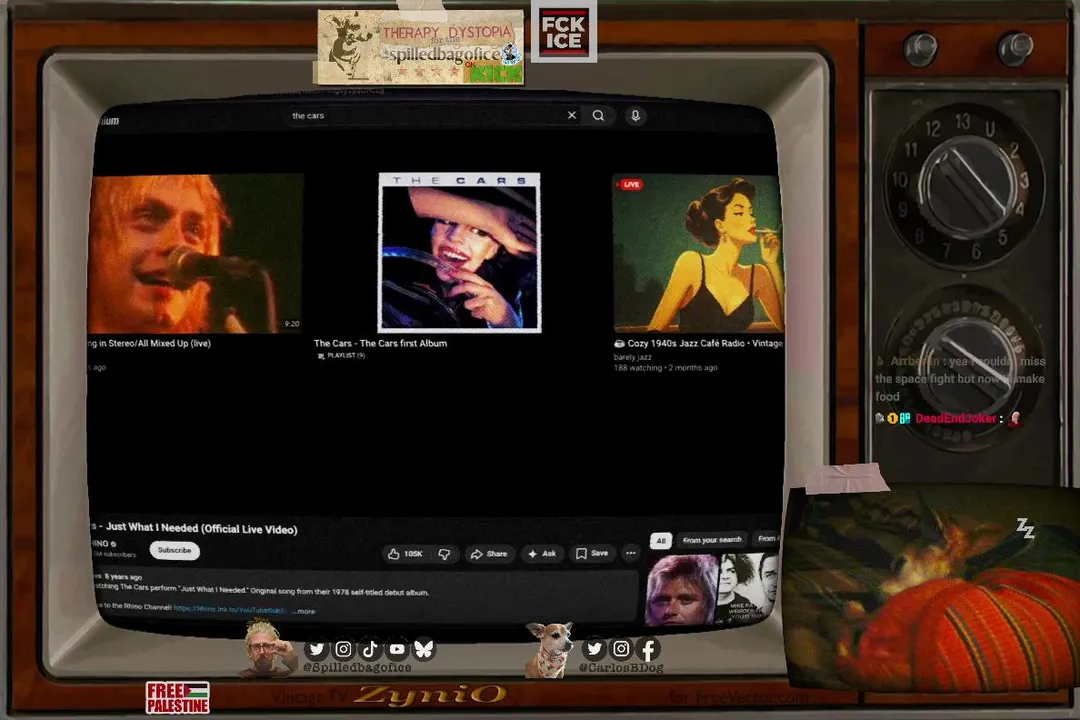This screenshot has height=720, width=1080.
Task: Click the Instagram icon beside @Spilledbagofice
Action: click(343, 649)
